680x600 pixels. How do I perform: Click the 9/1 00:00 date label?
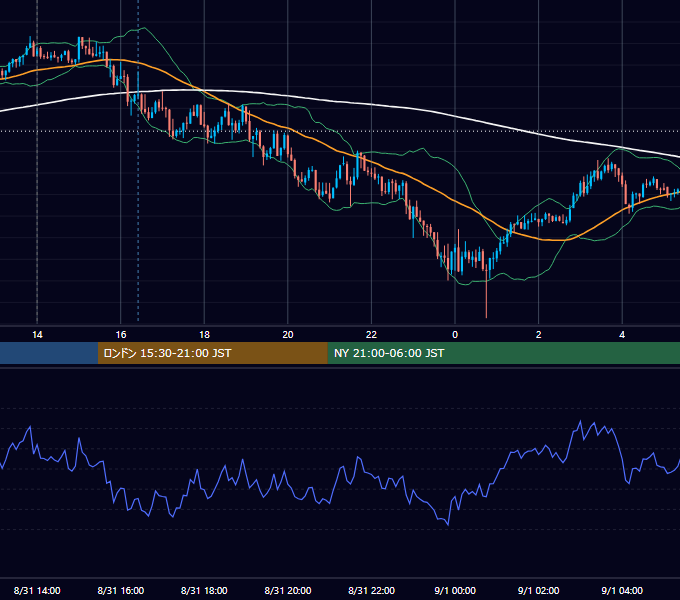455,590
